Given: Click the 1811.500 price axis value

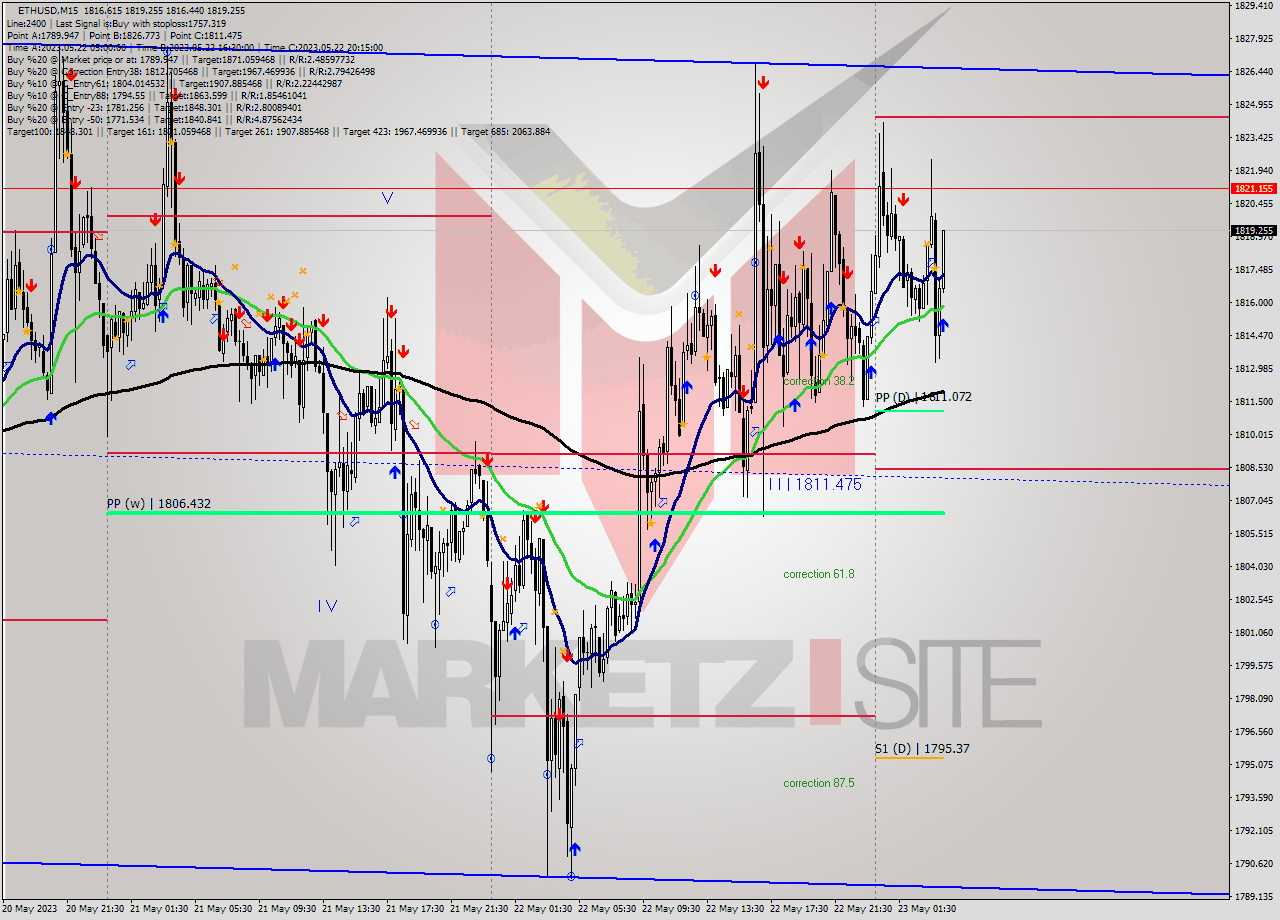Looking at the screenshot, I should [x=1253, y=401].
